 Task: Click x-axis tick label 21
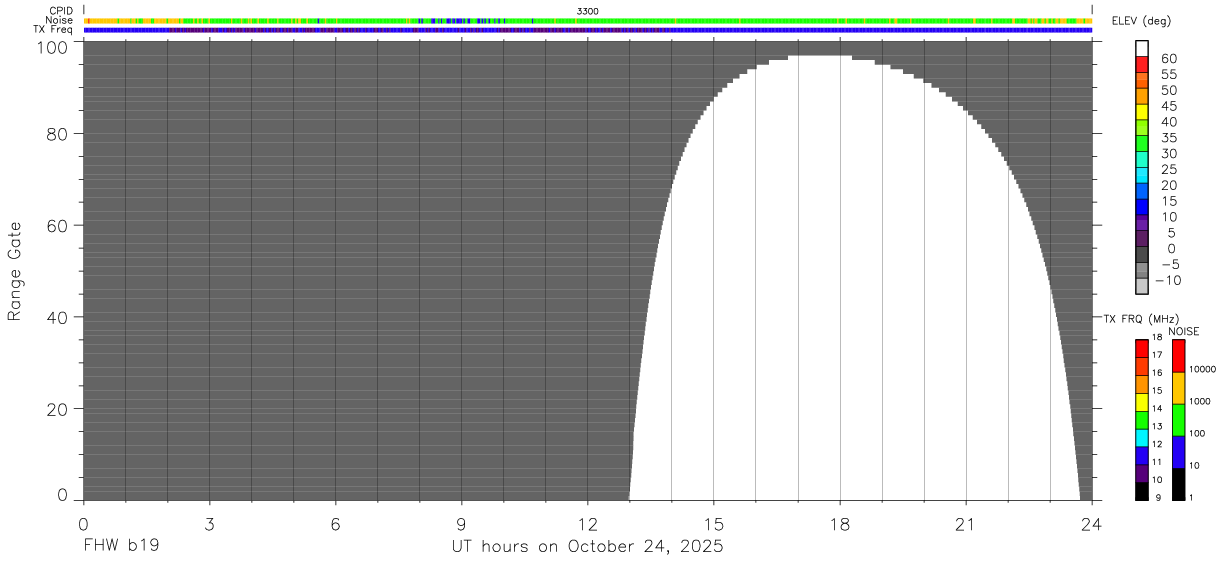[x=965, y=524]
